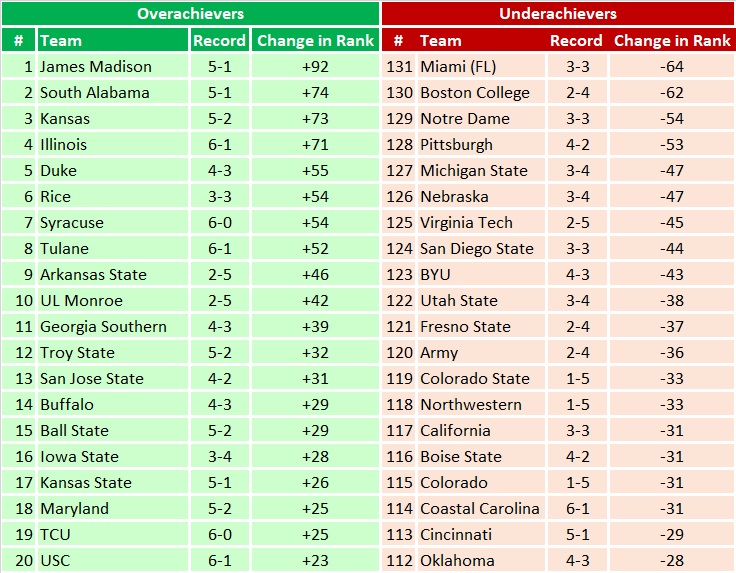
Task: Select the Kansas State team cell
Action: tap(113, 482)
